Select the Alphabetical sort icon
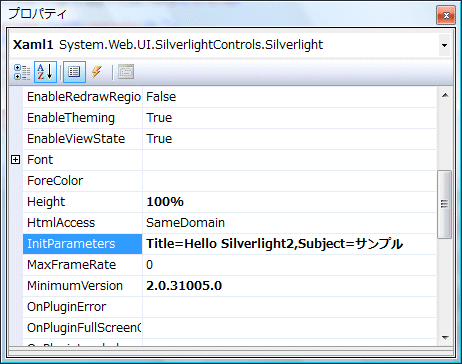The image size is (462, 364). (45, 72)
